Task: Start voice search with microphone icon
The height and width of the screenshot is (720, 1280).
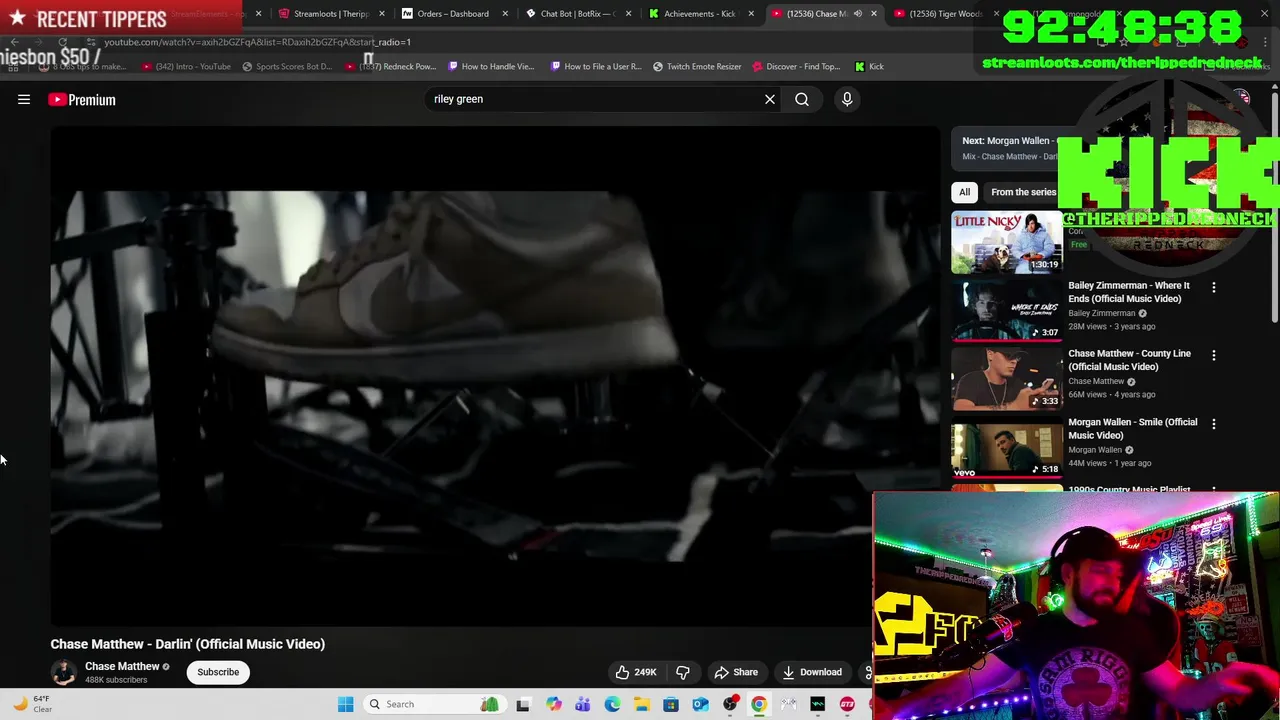Action: 847,99
